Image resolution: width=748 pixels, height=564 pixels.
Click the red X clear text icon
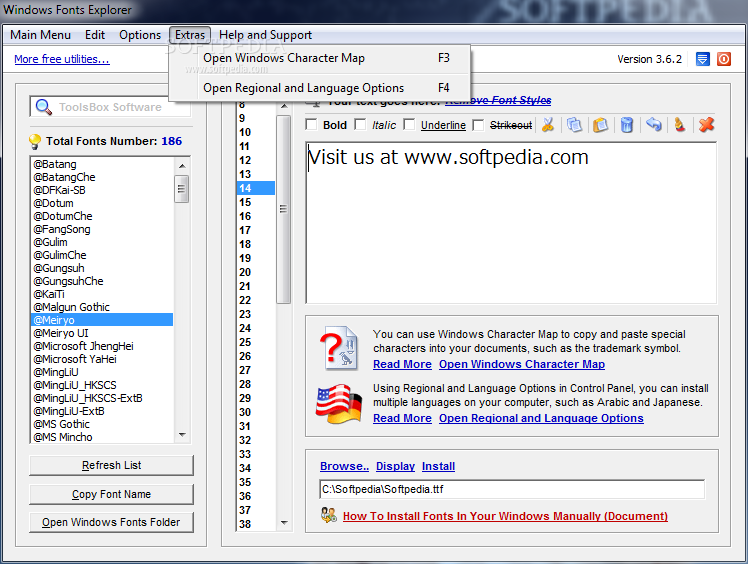pyautogui.click(x=706, y=125)
